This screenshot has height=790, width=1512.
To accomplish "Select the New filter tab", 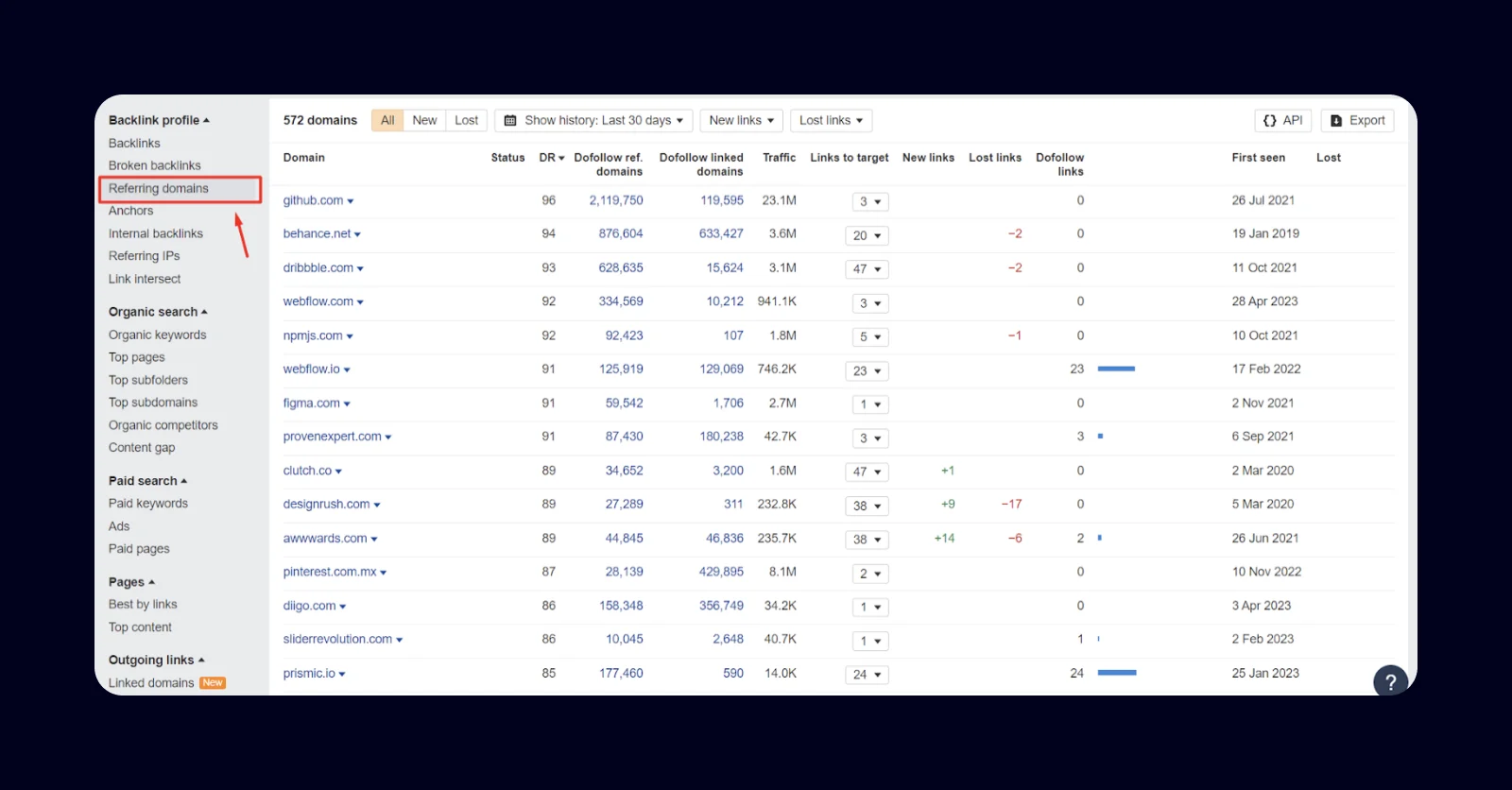I will point(424,120).
